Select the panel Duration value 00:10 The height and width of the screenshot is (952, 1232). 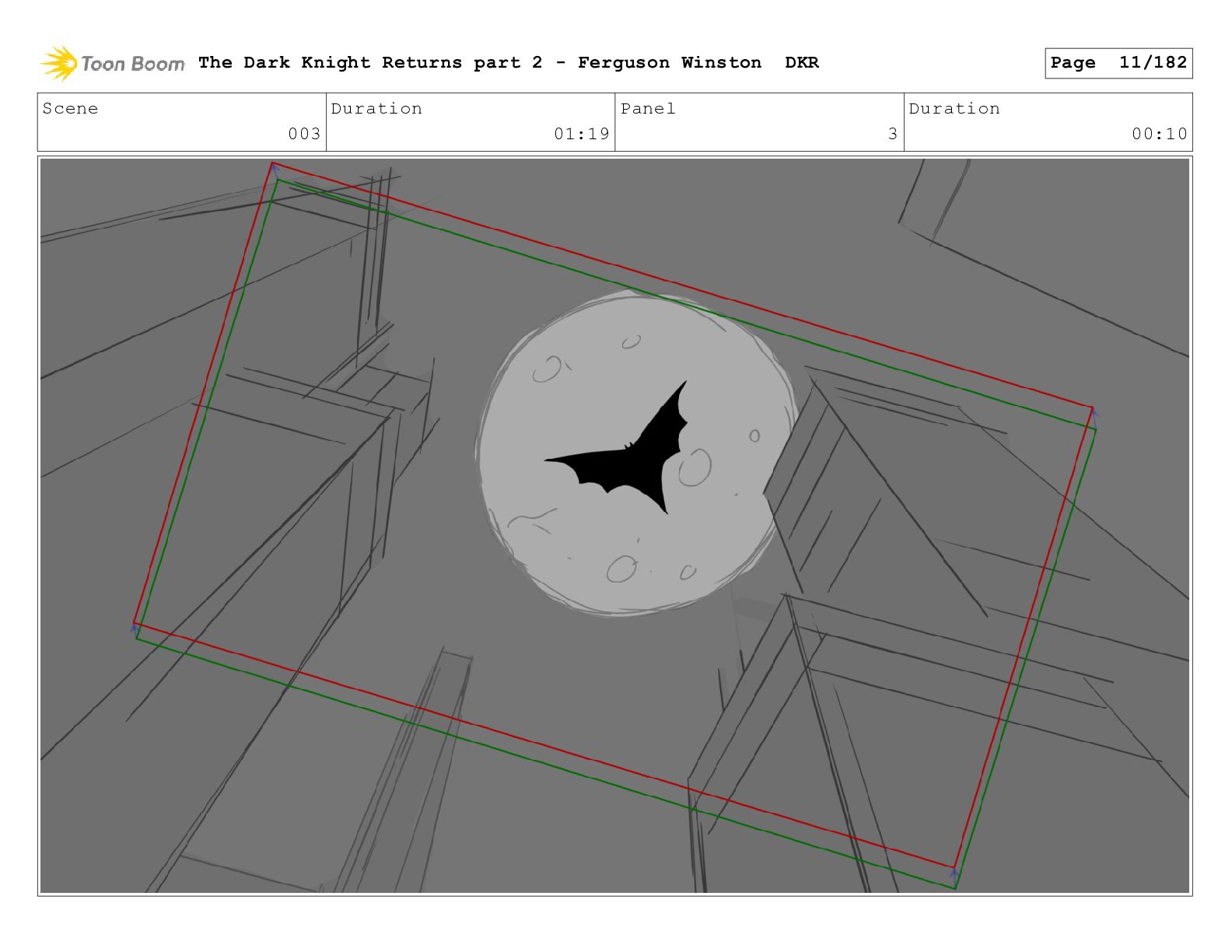(1160, 134)
